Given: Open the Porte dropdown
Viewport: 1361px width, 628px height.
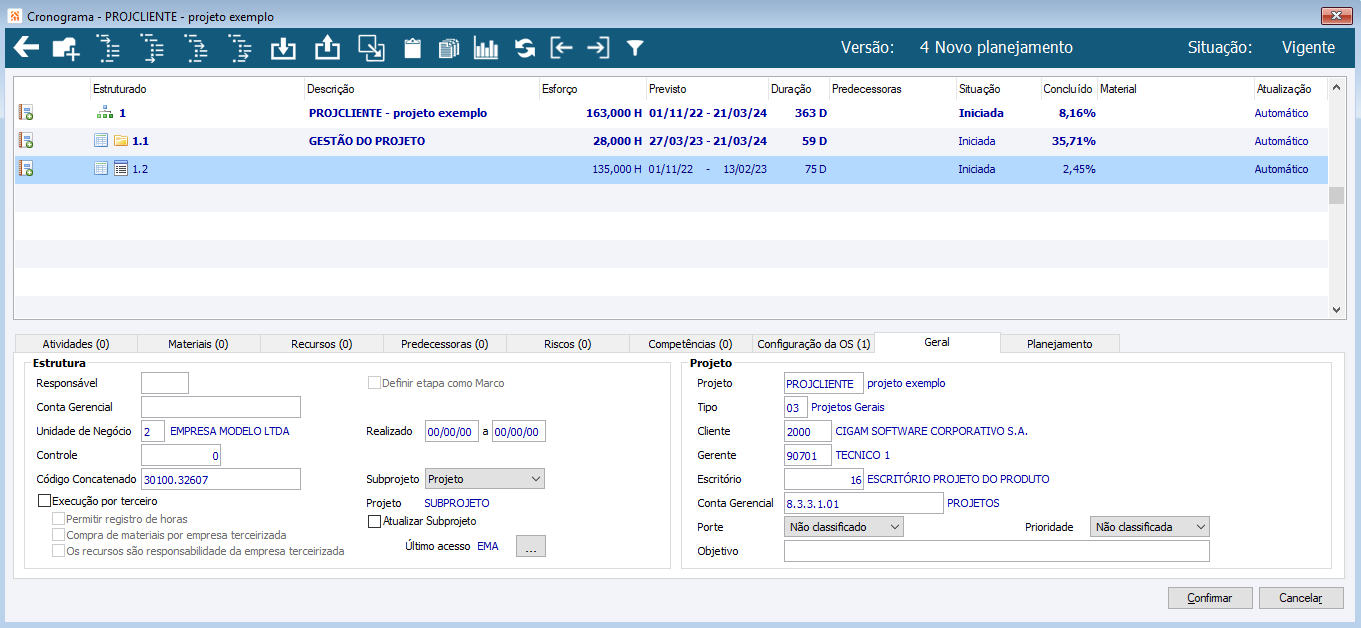Looking at the screenshot, I should (844, 526).
